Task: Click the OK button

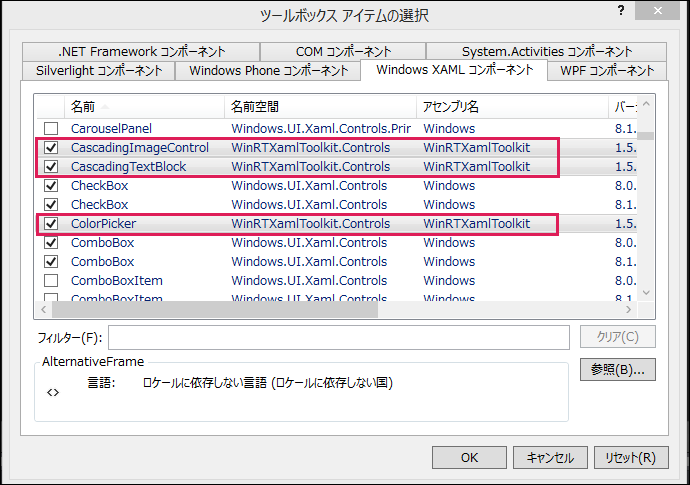Action: pos(469,458)
